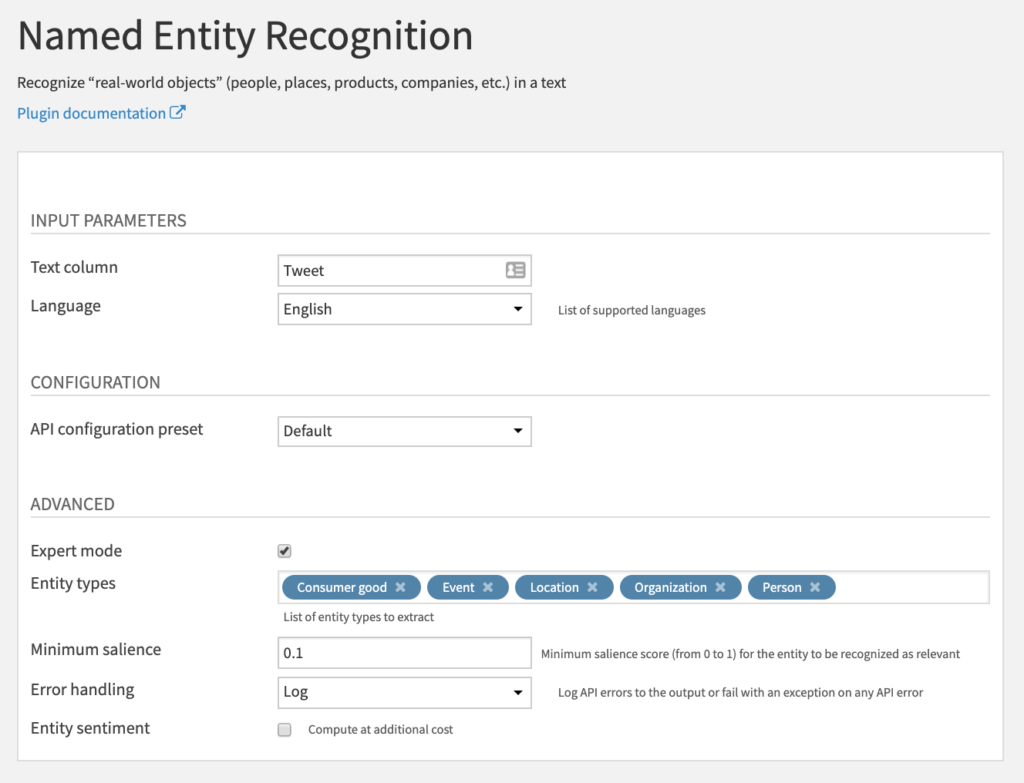The height and width of the screenshot is (783, 1024).
Task: Click the Text column field containing Tweet
Action: (x=404, y=270)
